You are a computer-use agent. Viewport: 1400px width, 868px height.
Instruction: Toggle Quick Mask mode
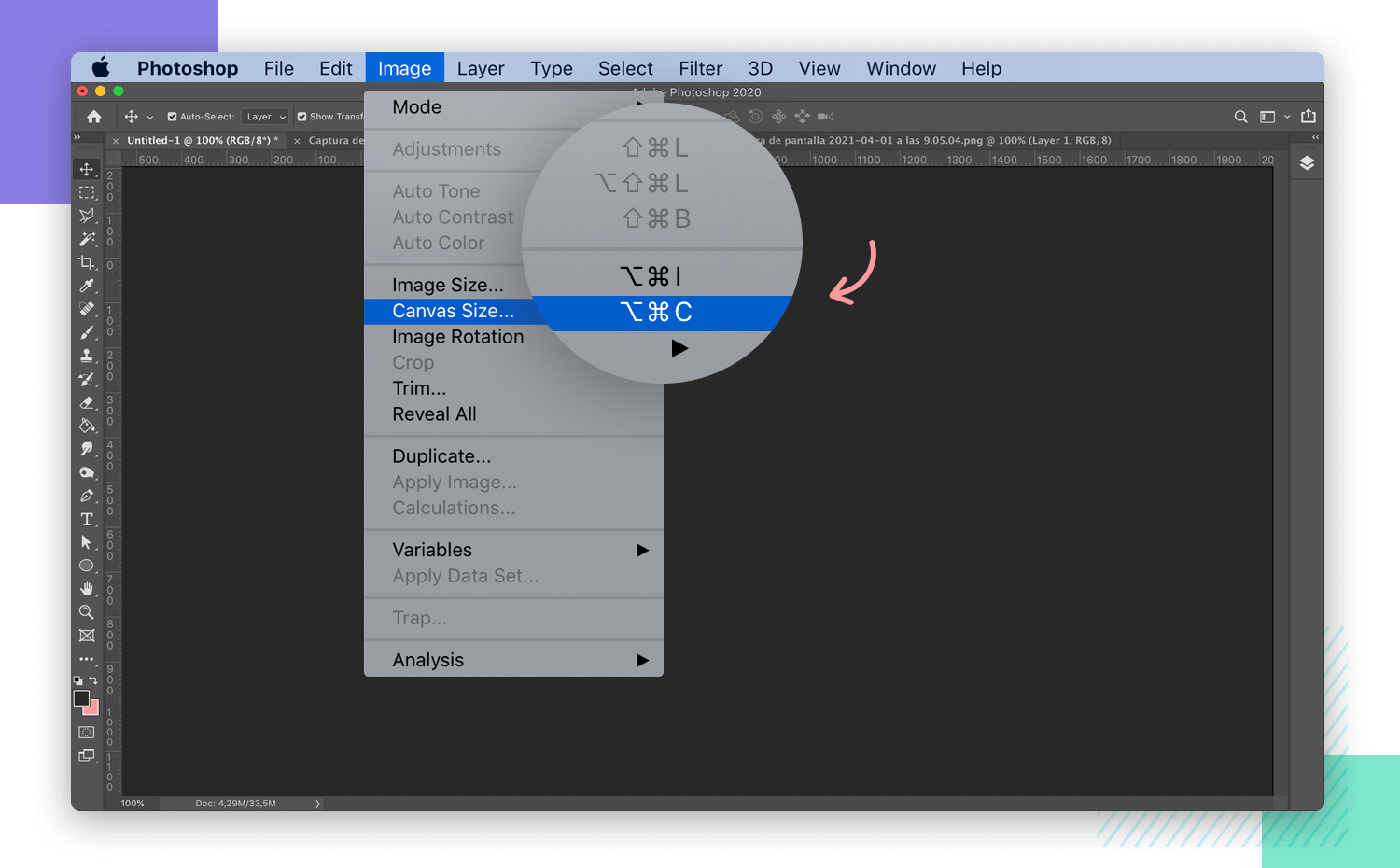pyautogui.click(x=87, y=733)
